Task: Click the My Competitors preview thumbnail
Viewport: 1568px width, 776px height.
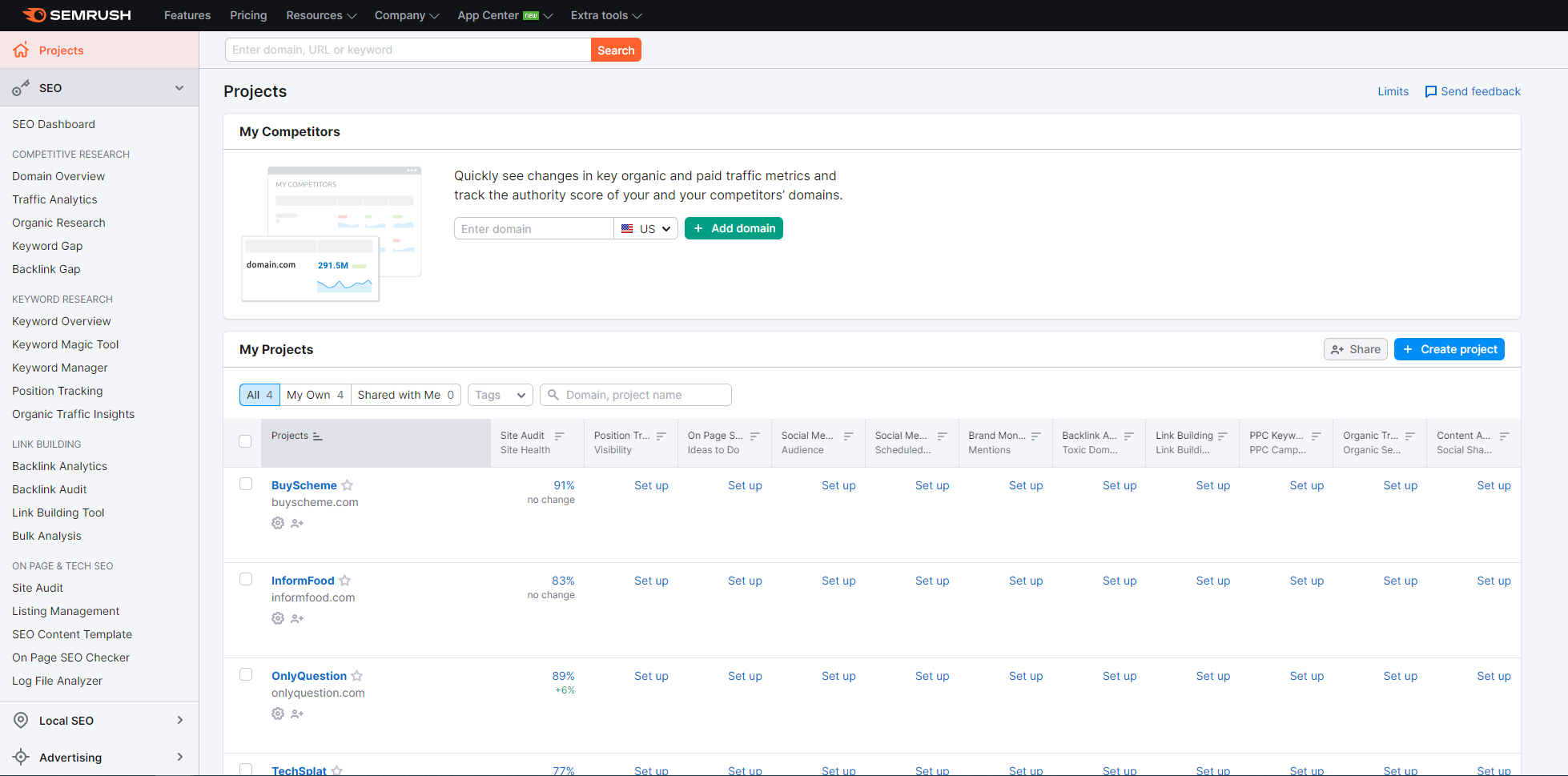Action: click(x=332, y=234)
